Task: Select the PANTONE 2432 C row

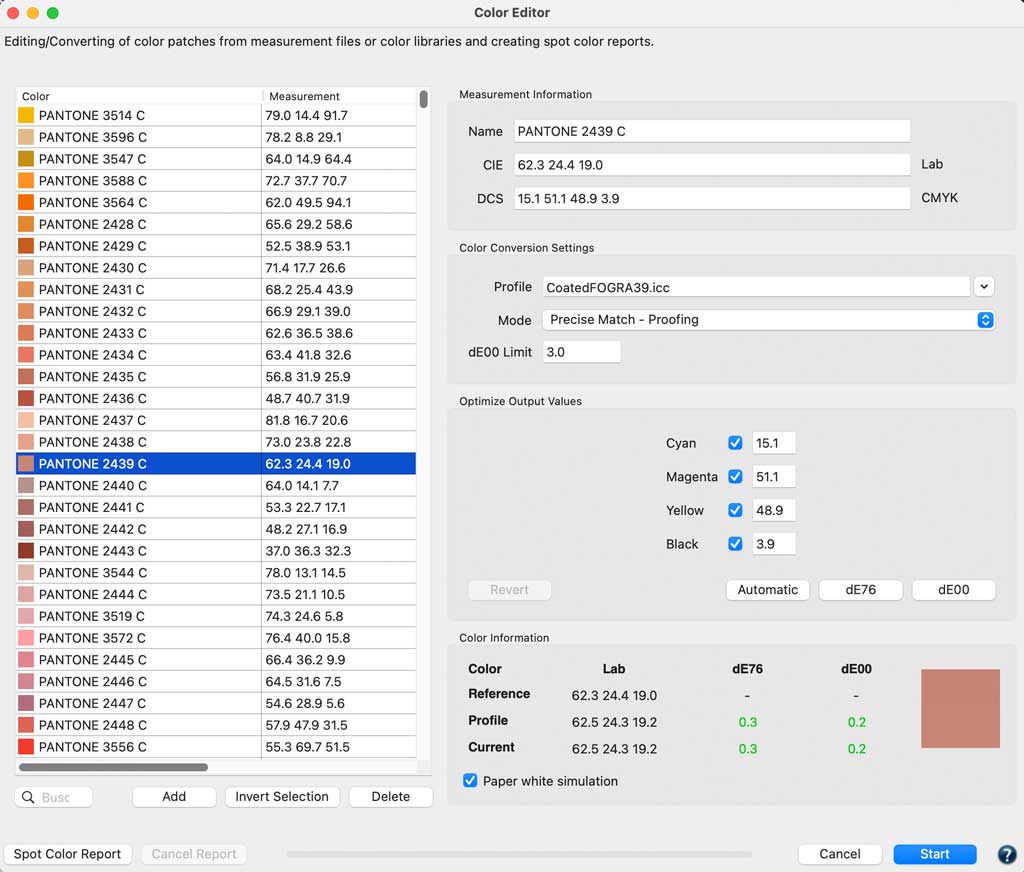Action: click(x=216, y=311)
